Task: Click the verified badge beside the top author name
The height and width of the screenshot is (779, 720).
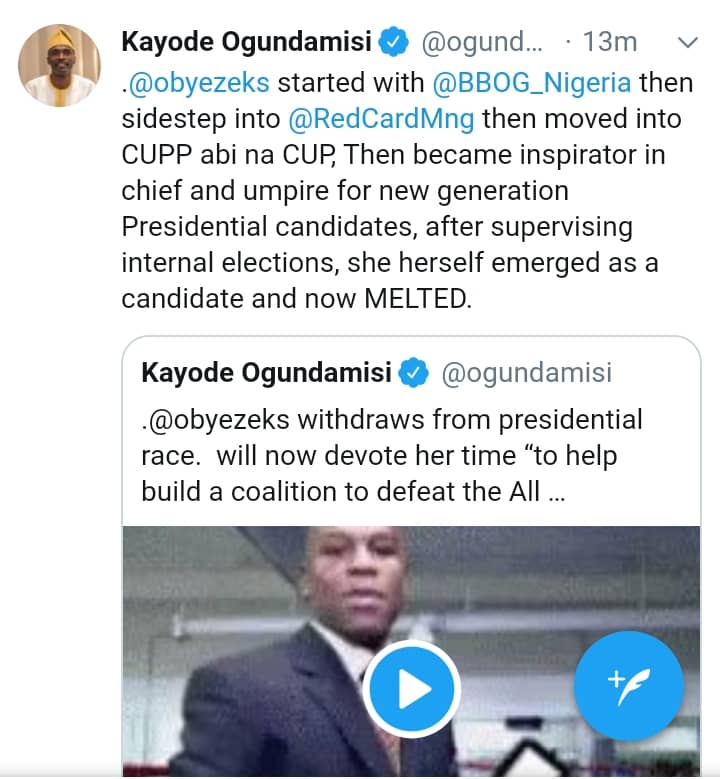Action: coord(395,42)
